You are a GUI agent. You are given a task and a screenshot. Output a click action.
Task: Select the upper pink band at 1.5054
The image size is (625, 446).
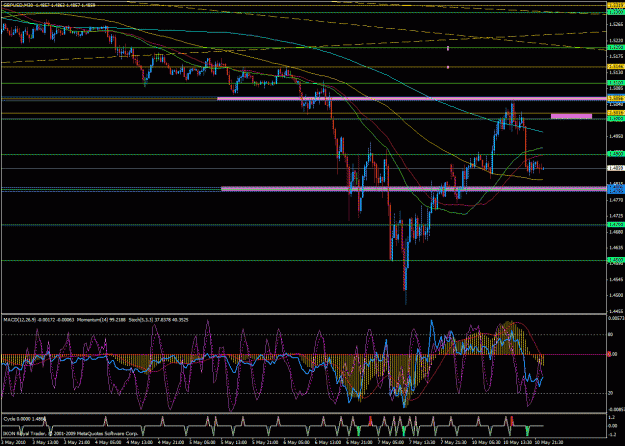click(412, 98)
